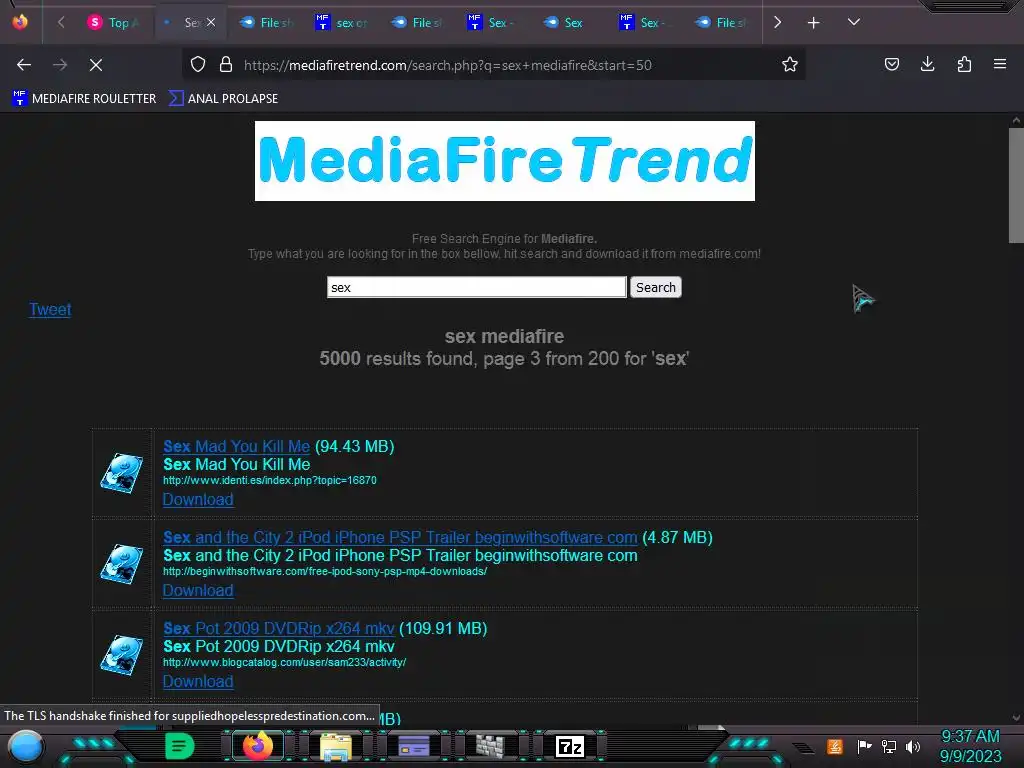1024x768 pixels.
Task: Open the Start orb menu
Action: [26, 747]
